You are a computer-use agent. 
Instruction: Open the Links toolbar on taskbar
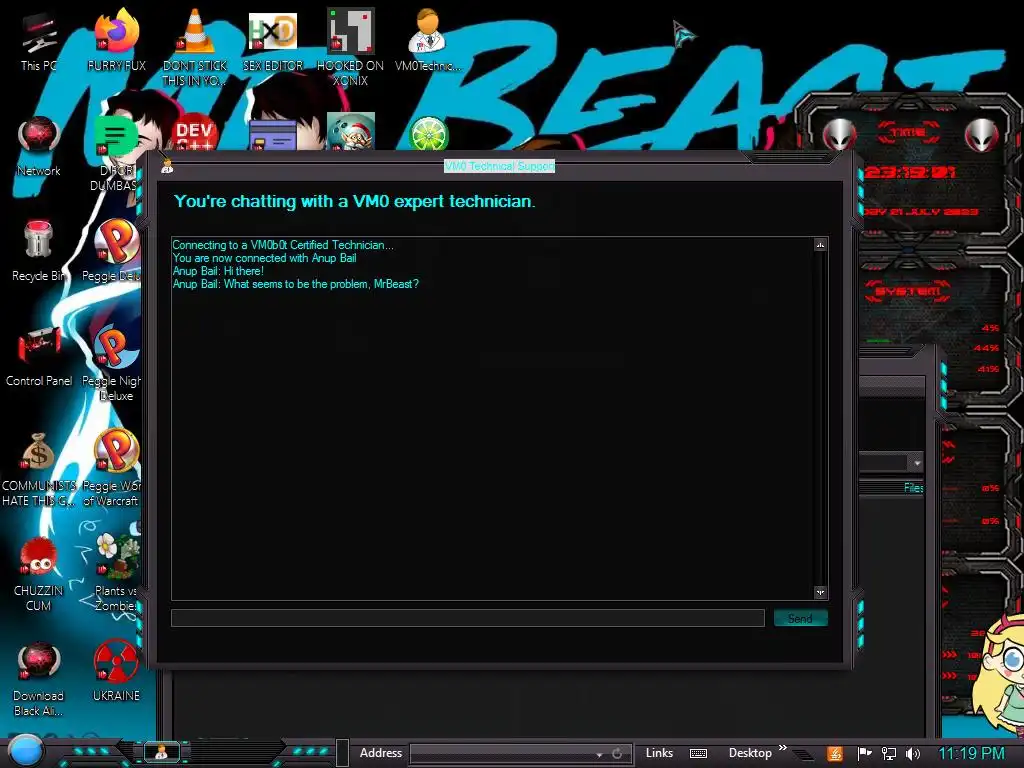click(x=659, y=753)
